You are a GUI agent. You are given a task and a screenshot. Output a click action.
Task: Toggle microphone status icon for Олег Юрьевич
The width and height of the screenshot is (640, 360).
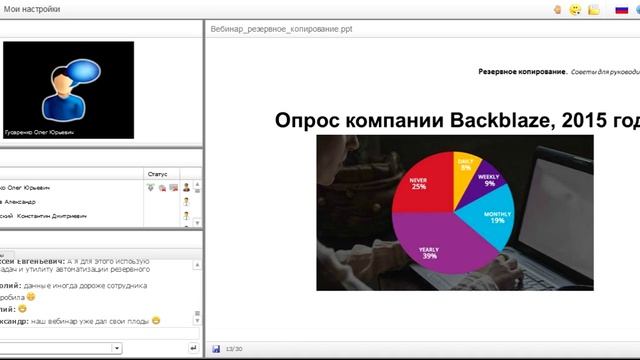pos(151,188)
